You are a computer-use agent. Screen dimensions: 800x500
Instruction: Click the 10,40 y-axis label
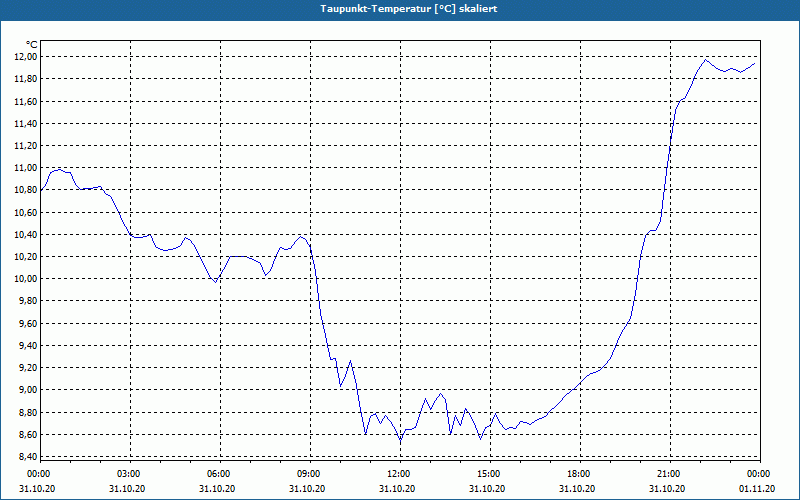coord(28,234)
